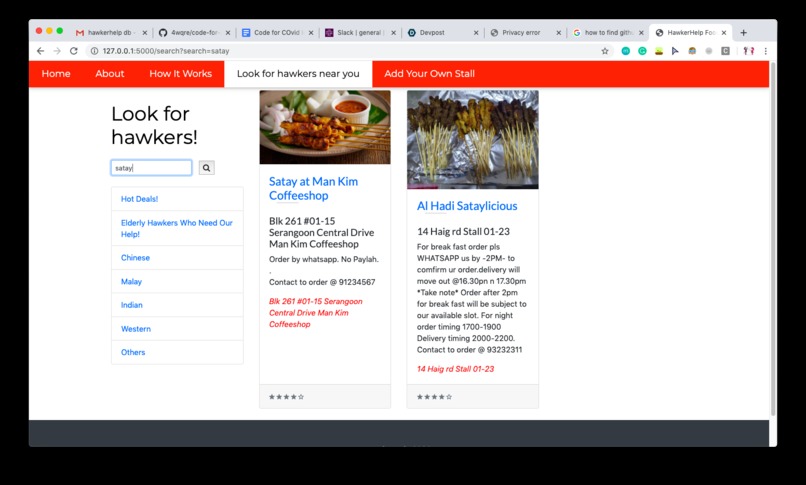Click star rating on Man Kim card
The width and height of the screenshot is (806, 485).
(286, 397)
